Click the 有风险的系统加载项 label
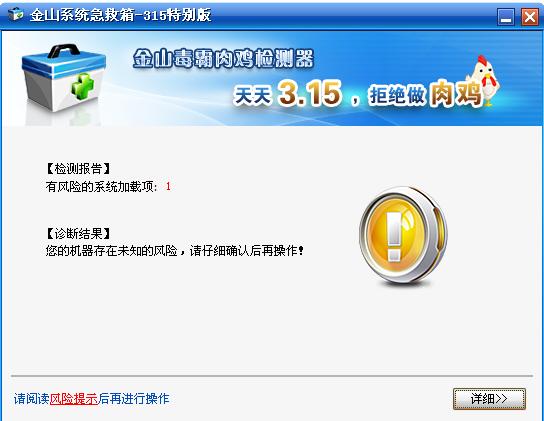The height and width of the screenshot is (421, 544). pyautogui.click(x=102, y=187)
